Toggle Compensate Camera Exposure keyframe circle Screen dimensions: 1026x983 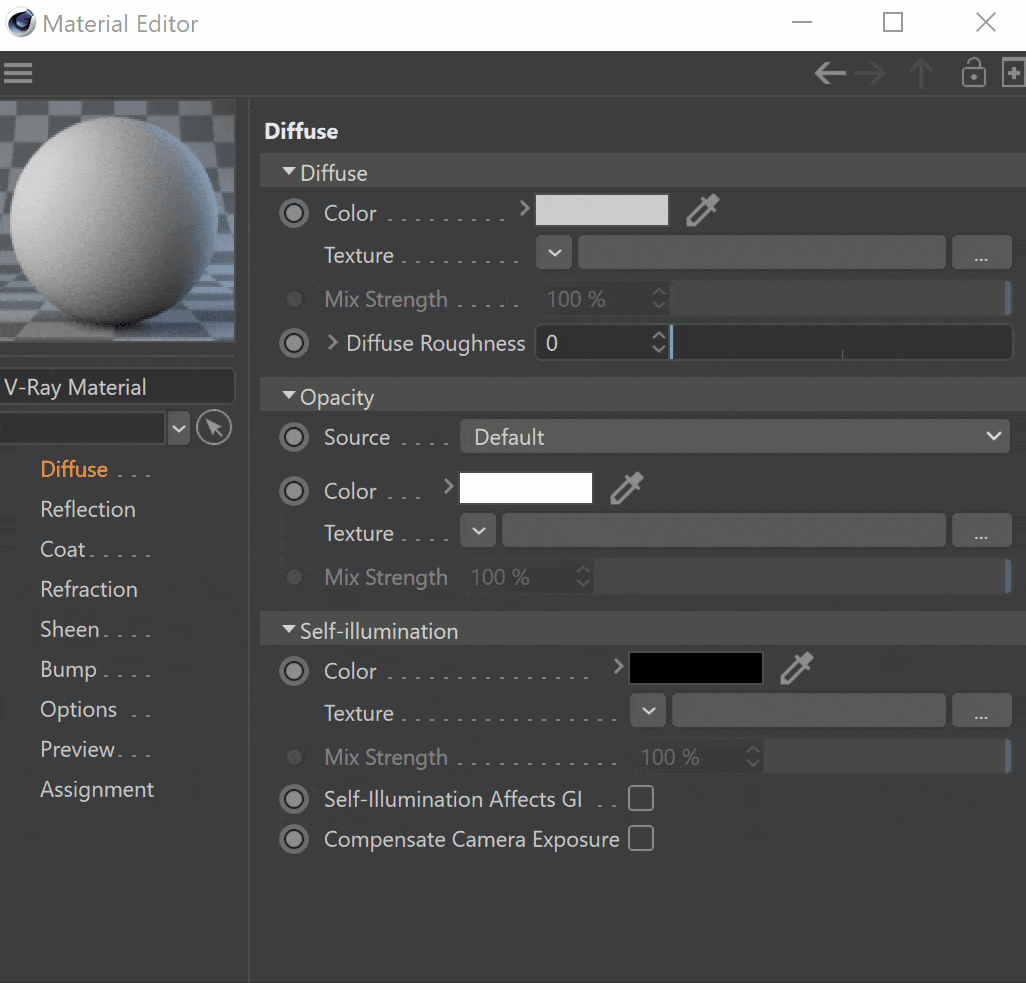coord(294,840)
